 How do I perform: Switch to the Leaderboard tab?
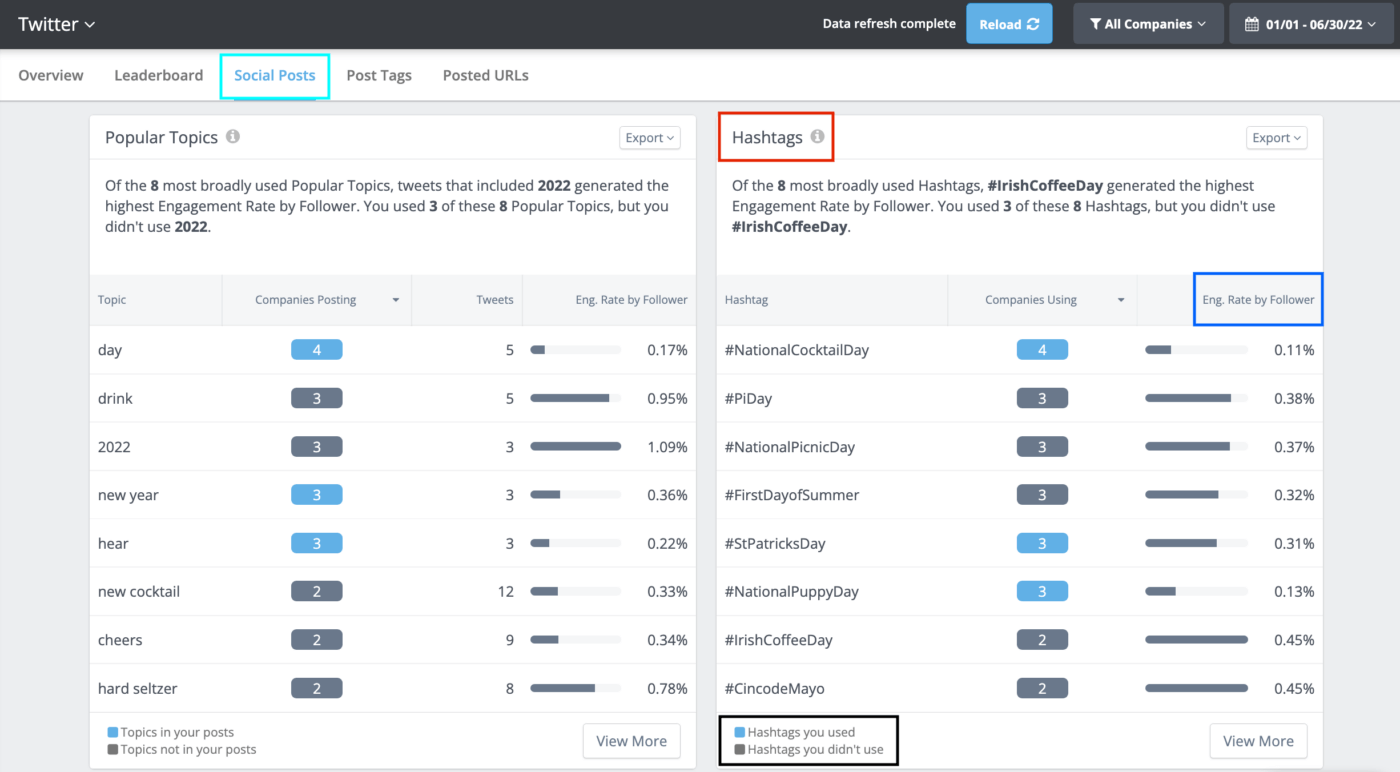(158, 75)
